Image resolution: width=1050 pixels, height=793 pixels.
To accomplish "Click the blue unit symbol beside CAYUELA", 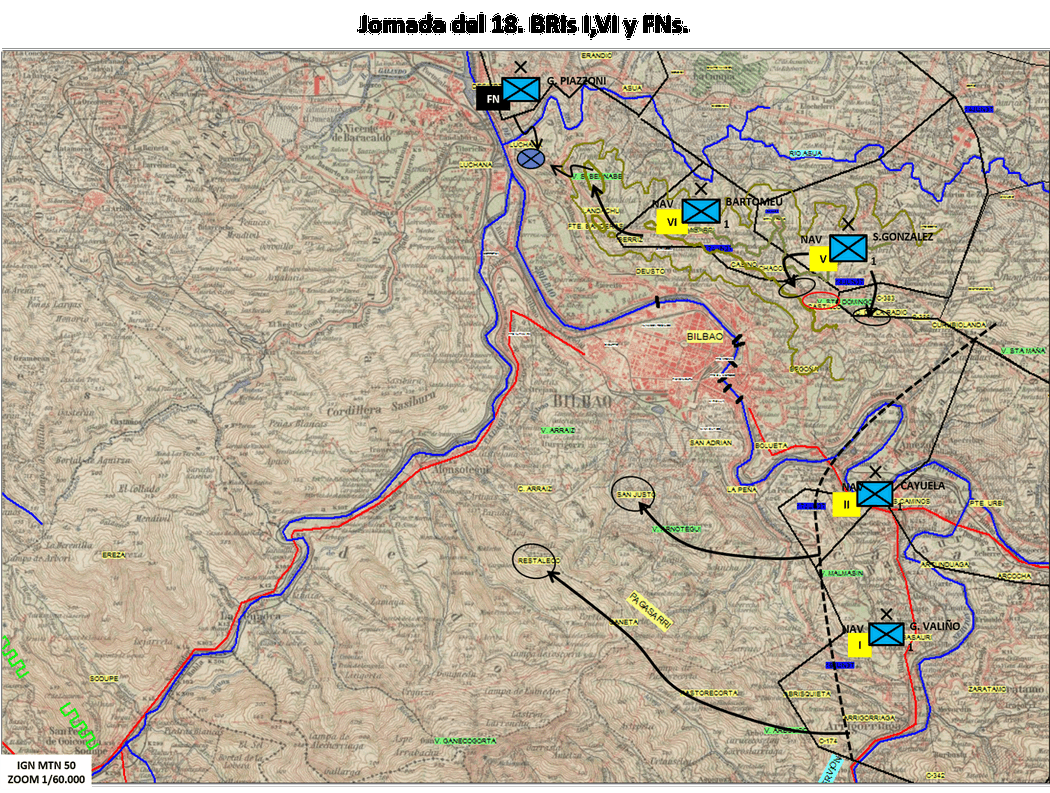I will click(x=875, y=494).
